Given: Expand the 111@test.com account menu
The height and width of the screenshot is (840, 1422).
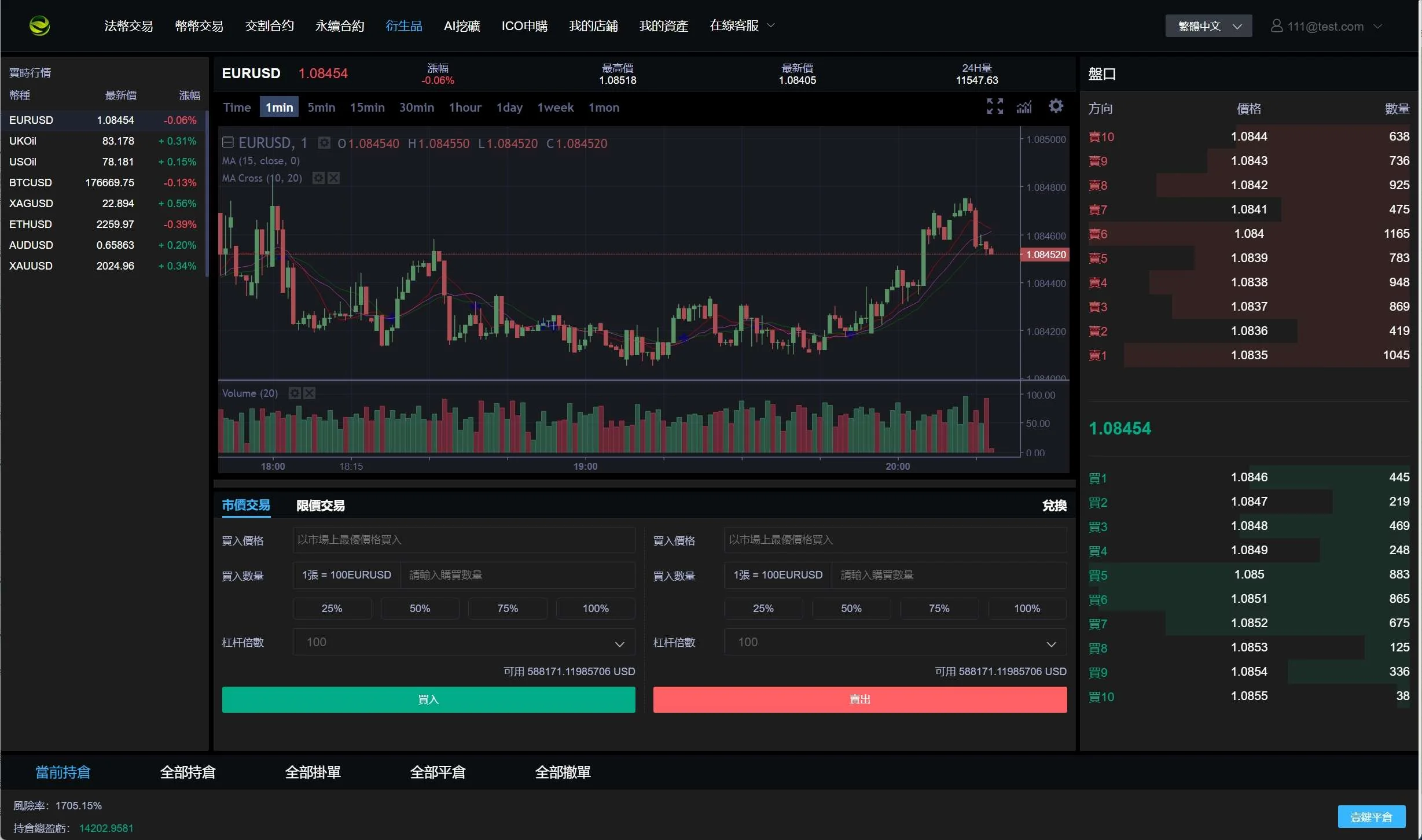Looking at the screenshot, I should point(1325,26).
